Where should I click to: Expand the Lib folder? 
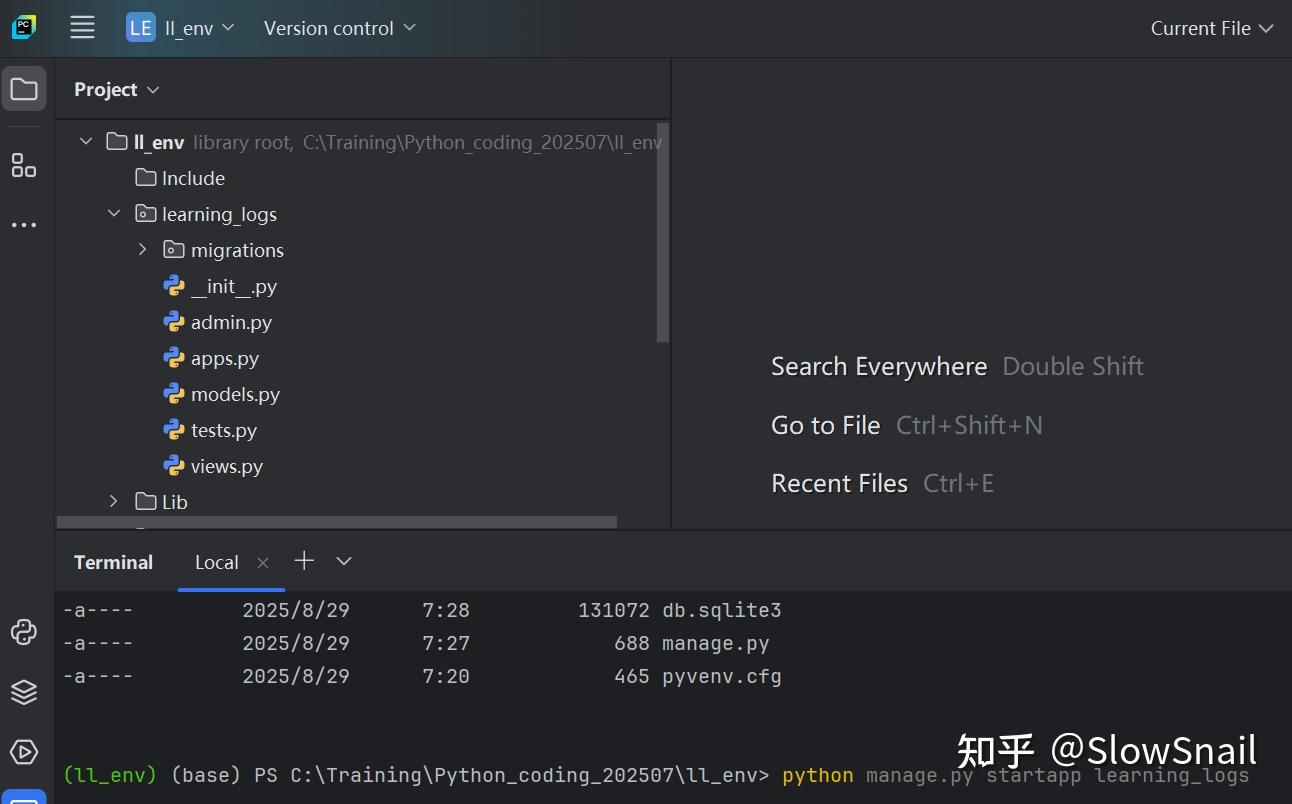(x=113, y=501)
